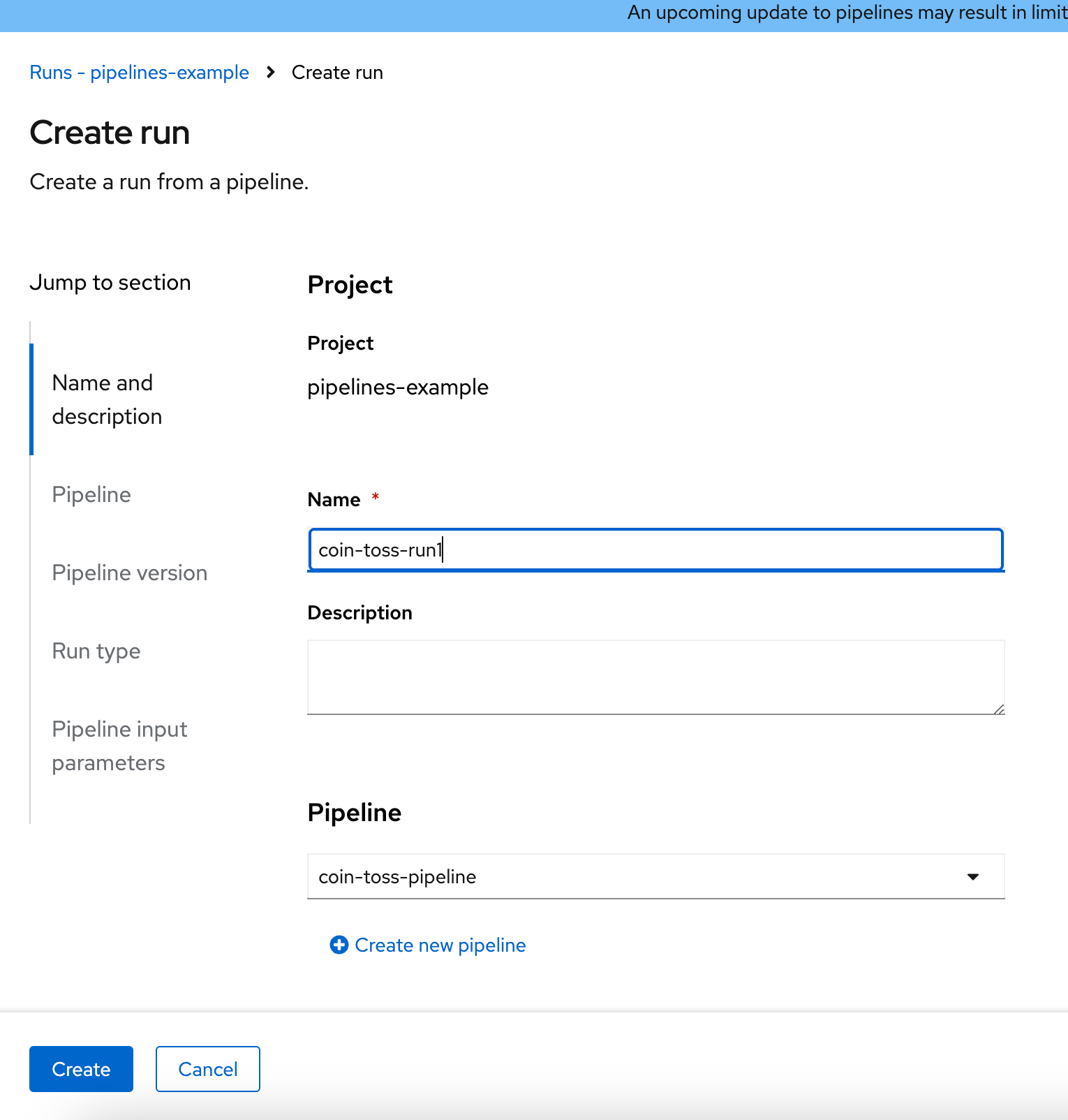Screen dimensions: 1068x1120
Task: Select the pipelines-example project value
Action: 398,387
